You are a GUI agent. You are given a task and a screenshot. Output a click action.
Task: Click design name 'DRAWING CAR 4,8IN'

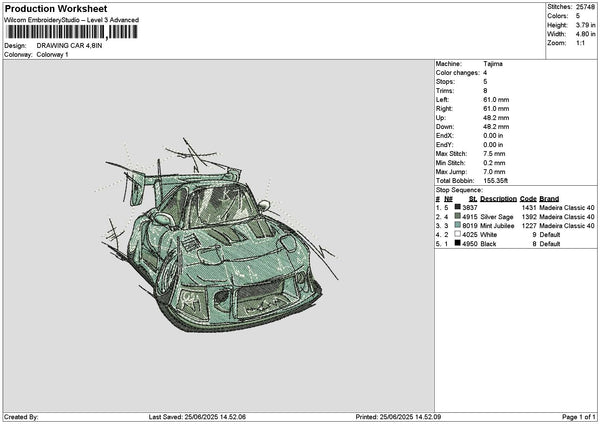69,46
